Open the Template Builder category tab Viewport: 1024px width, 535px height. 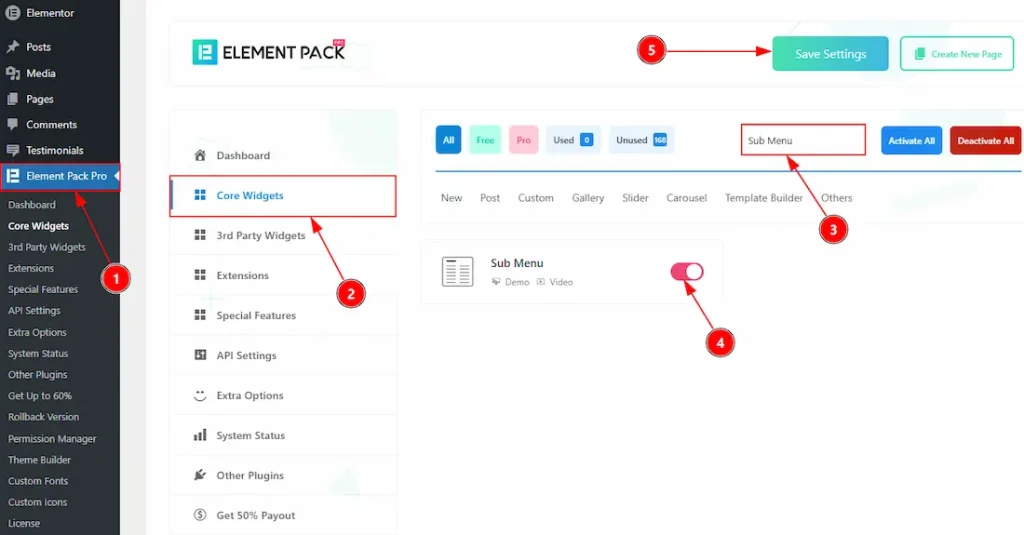tap(763, 198)
